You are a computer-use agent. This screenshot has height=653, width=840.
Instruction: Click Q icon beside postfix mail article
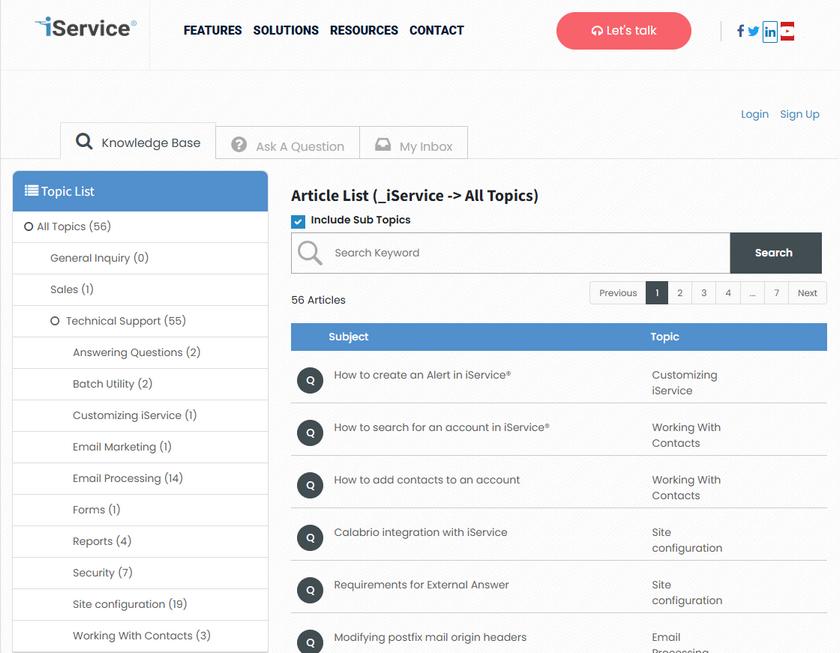point(310,641)
